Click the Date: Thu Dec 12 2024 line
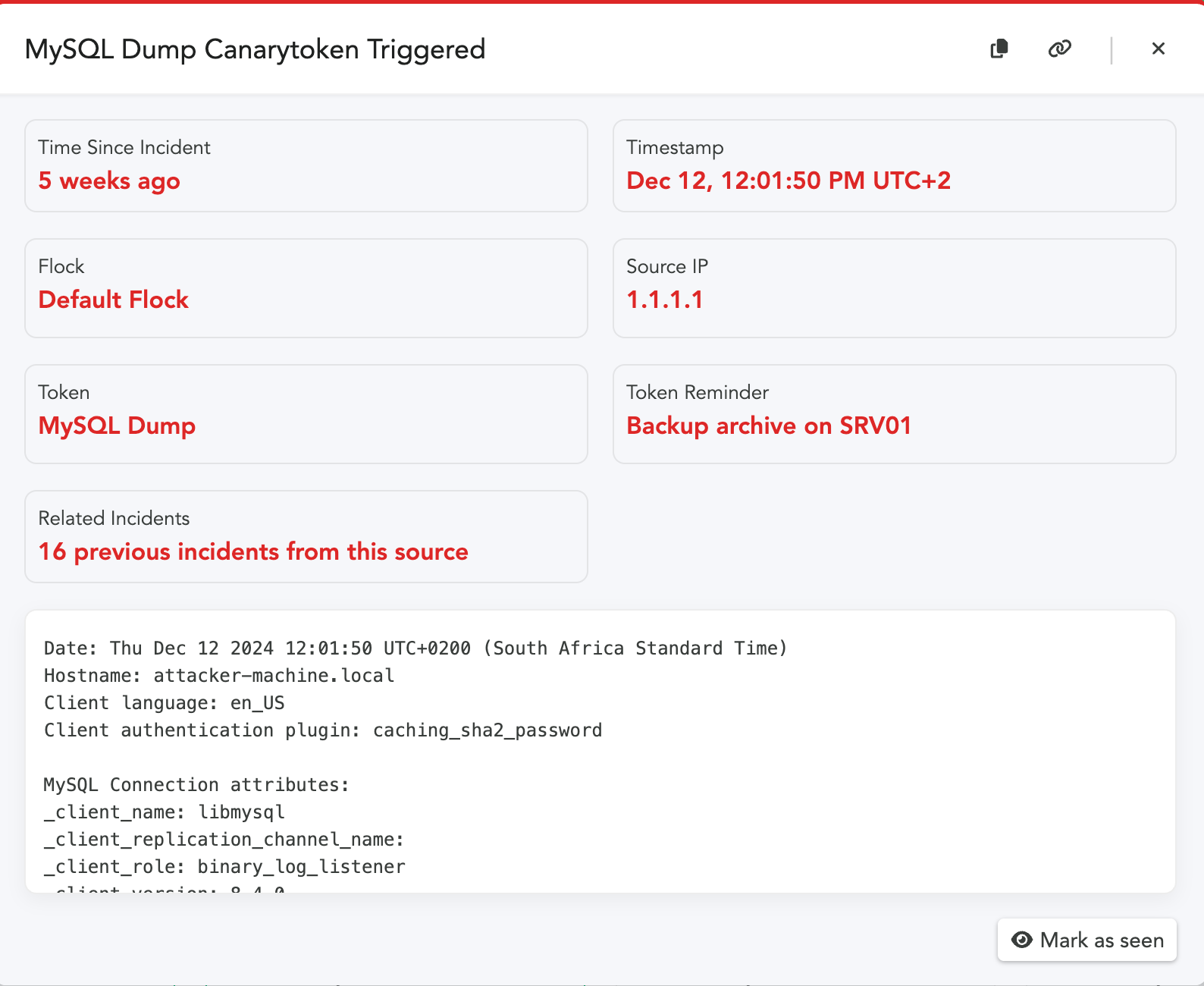The image size is (1204, 986). point(415,648)
